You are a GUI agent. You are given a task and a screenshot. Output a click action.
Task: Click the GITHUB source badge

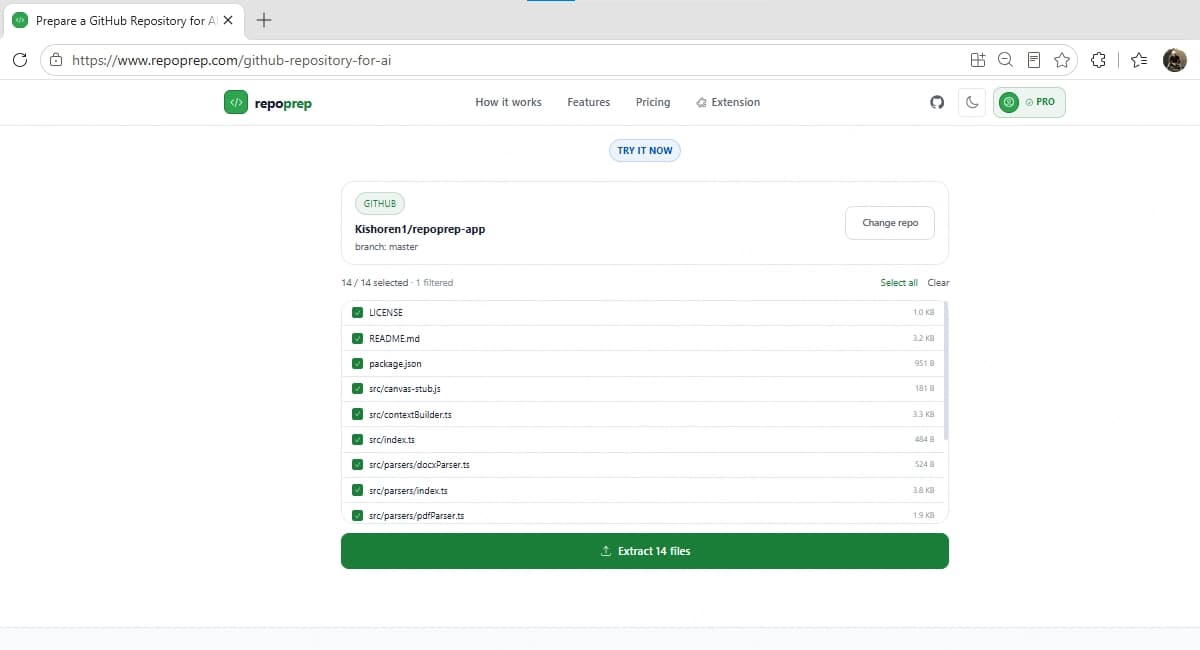(x=380, y=203)
